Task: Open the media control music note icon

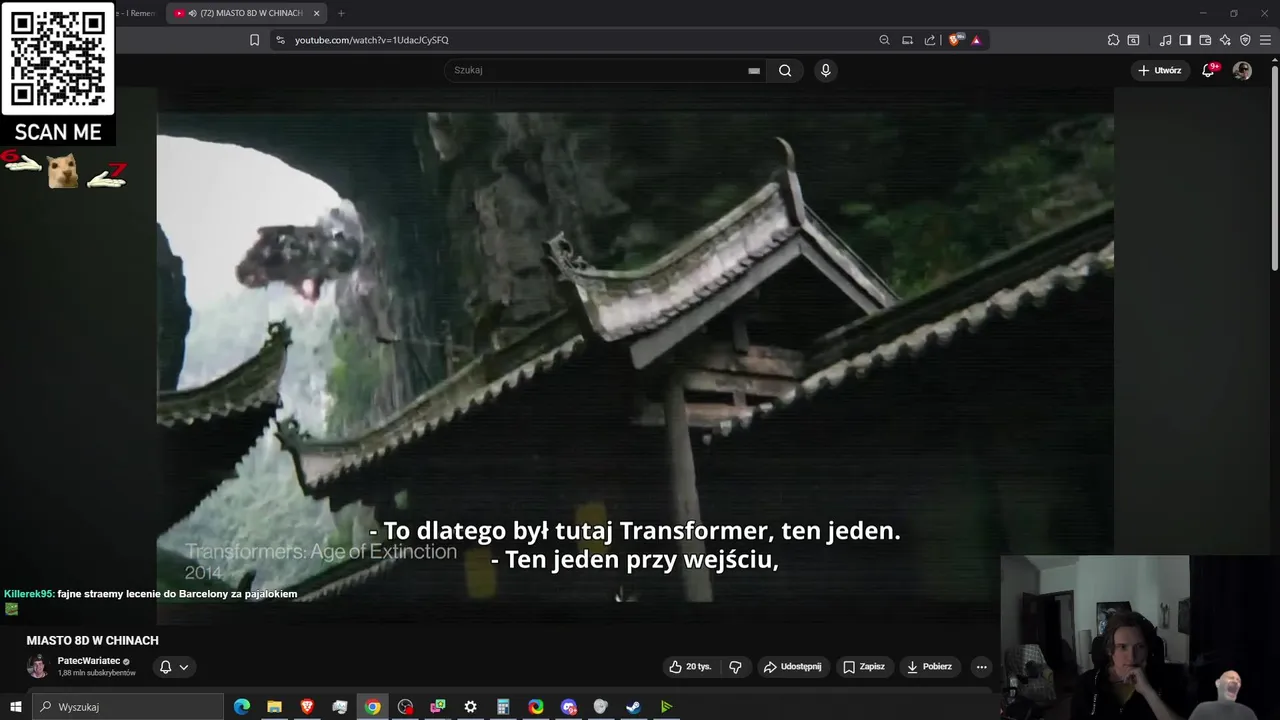Action: [x=1165, y=40]
